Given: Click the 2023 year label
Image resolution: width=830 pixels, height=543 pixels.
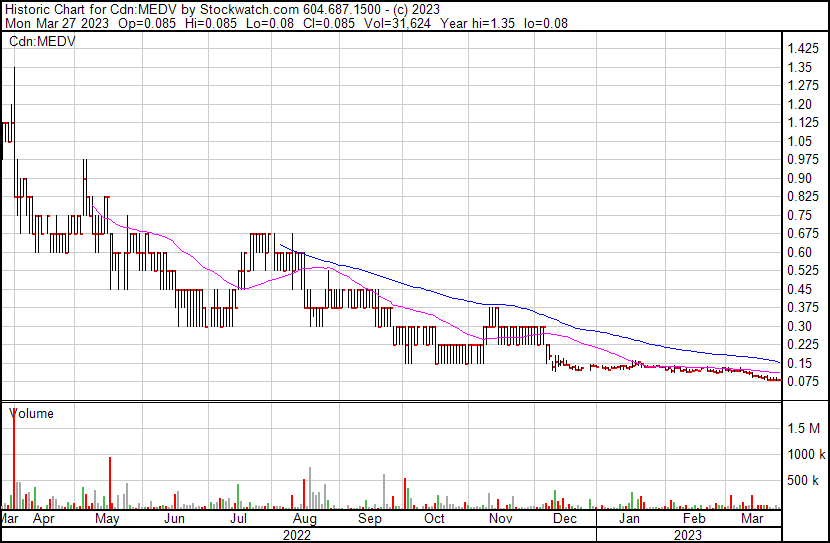Looking at the screenshot, I should pos(686,534).
